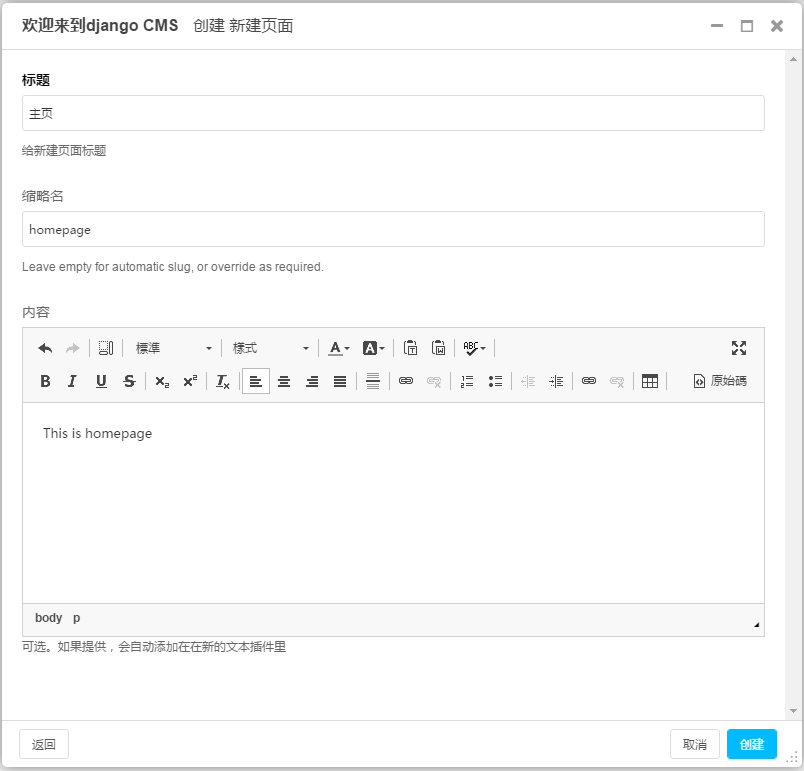804x771 pixels.
Task: Open the text color picker
Action: 339,348
